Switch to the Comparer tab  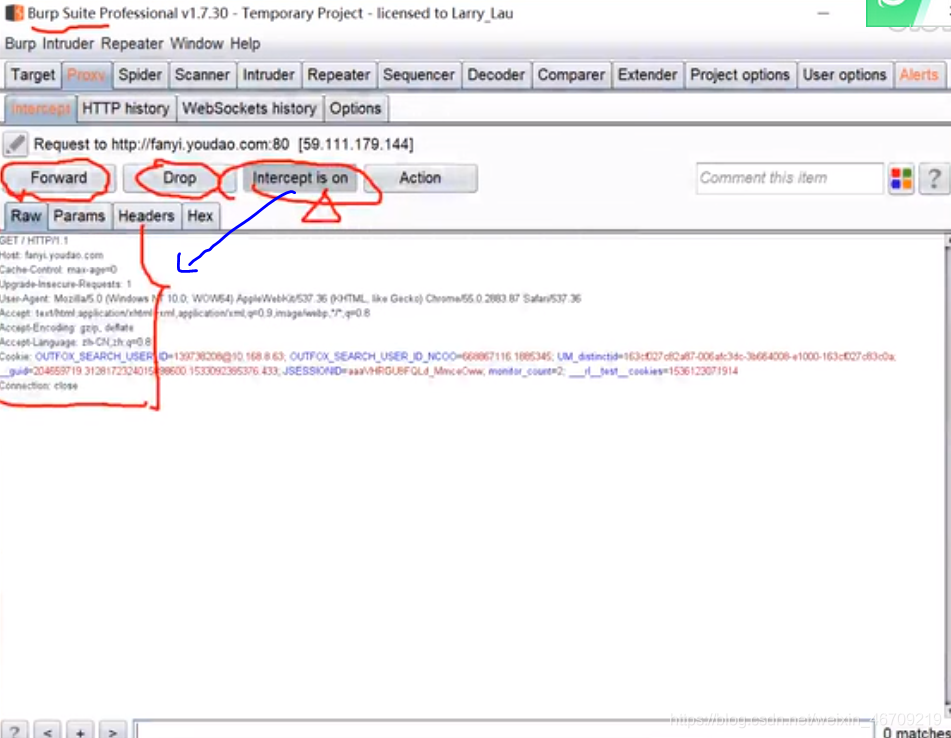571,75
